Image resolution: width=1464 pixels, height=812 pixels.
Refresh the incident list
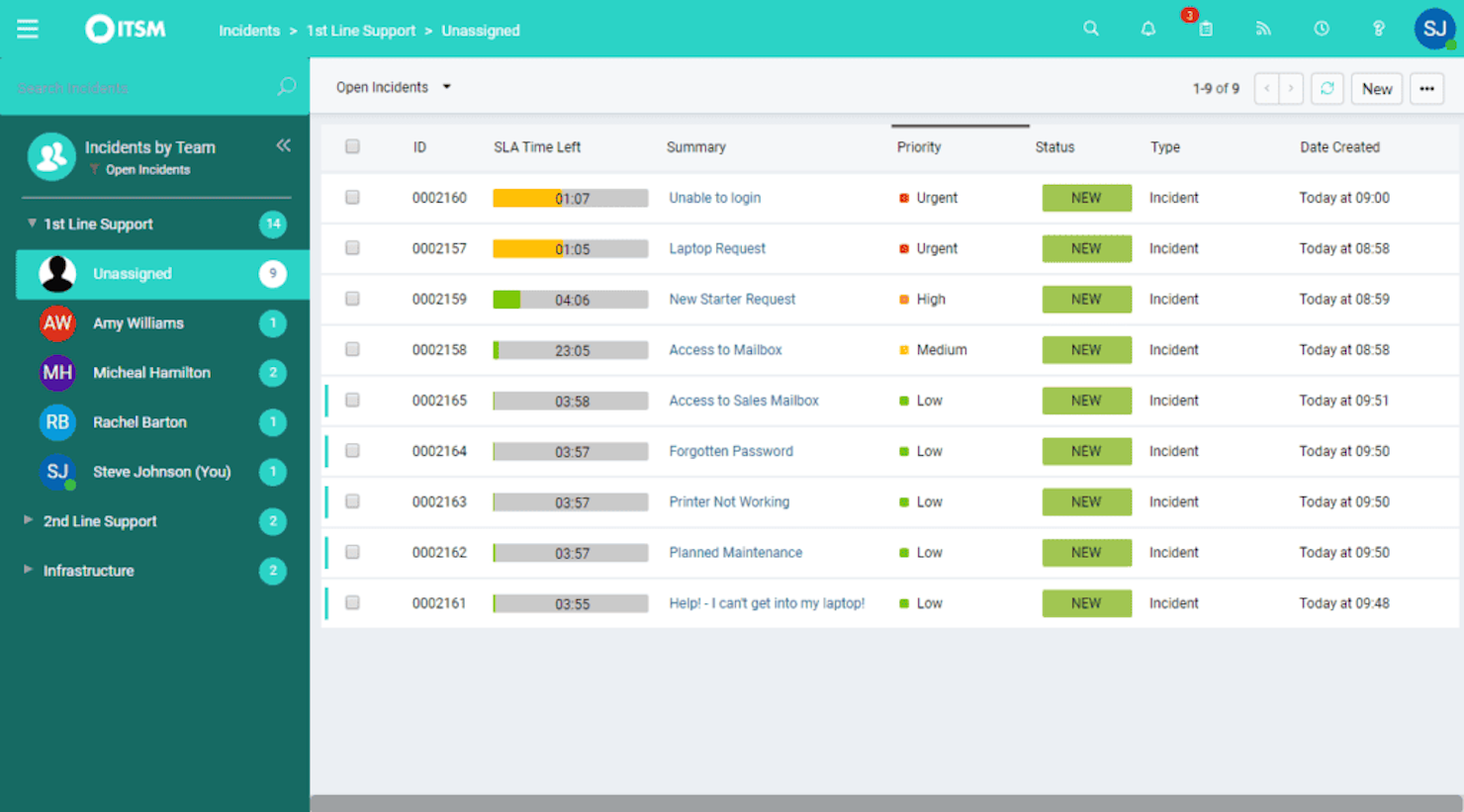tap(1327, 88)
